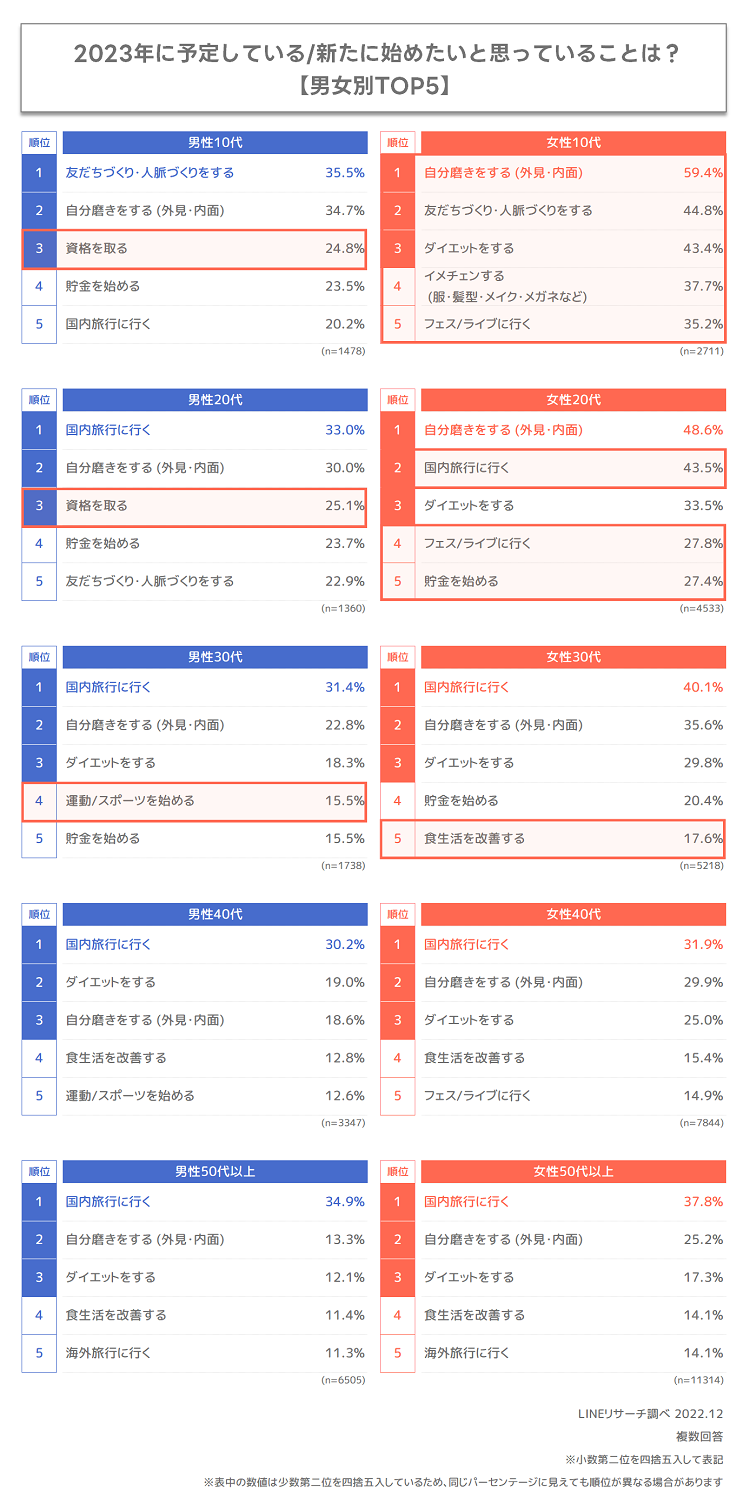The width and height of the screenshot is (750, 1511).
Task: Select the 男性20代 header bar
Action: pos(215,399)
